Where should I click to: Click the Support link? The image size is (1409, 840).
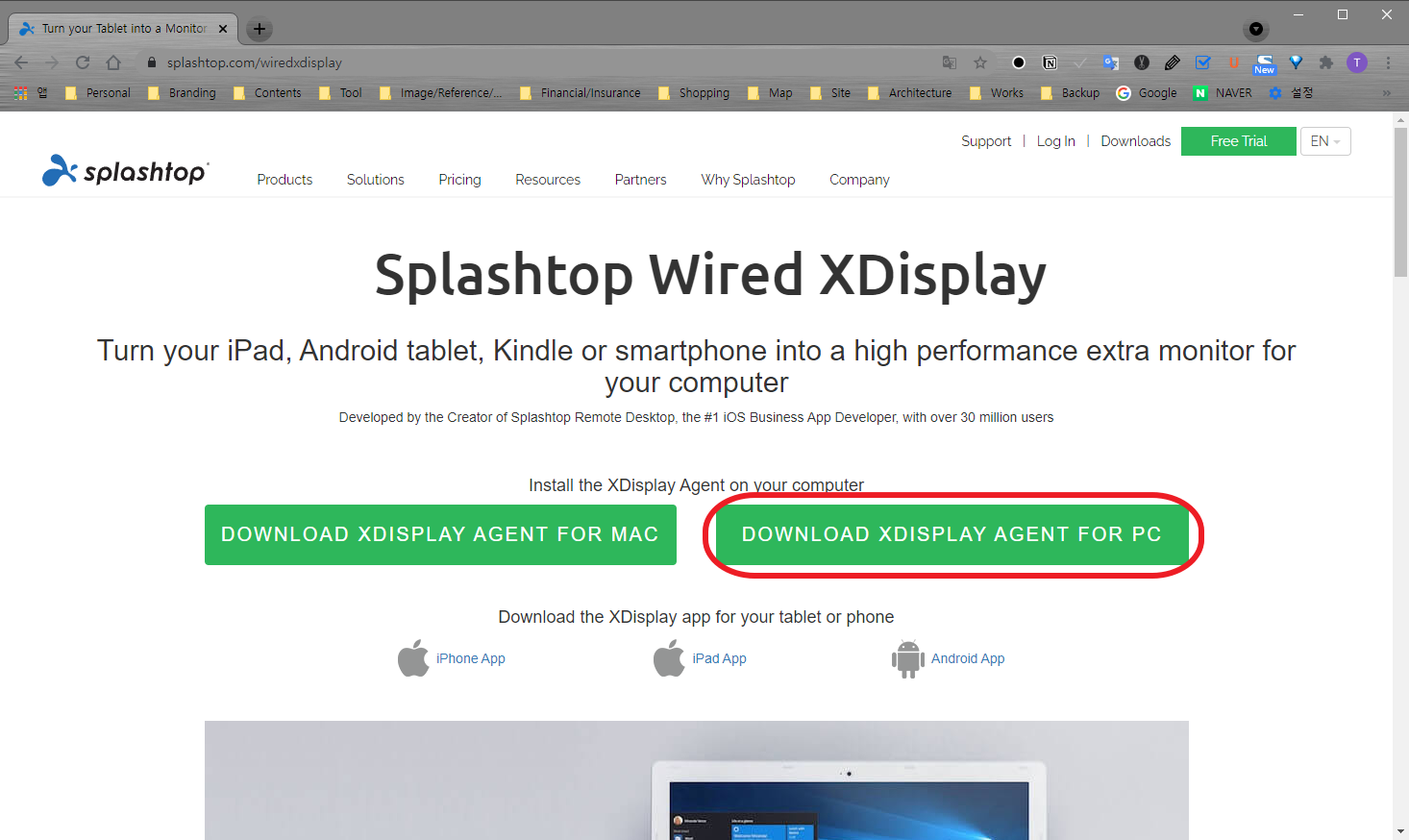(986, 141)
